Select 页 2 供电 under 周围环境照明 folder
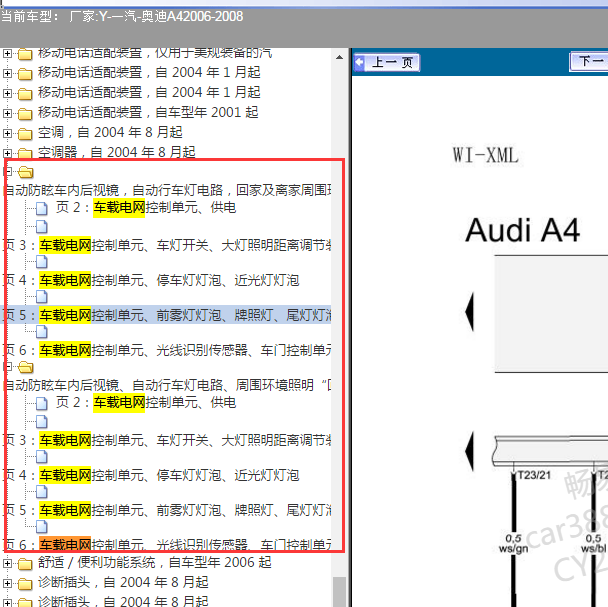 tap(146, 403)
